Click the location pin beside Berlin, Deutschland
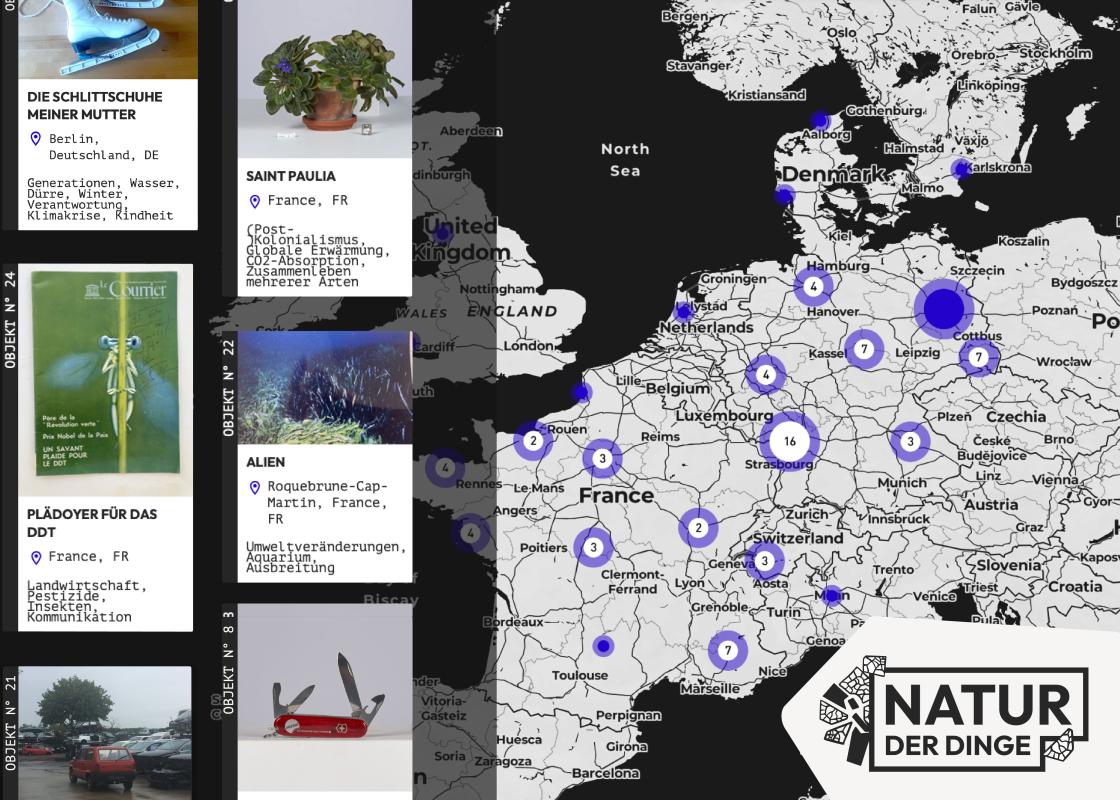This screenshot has height=800, width=1120. [36, 139]
